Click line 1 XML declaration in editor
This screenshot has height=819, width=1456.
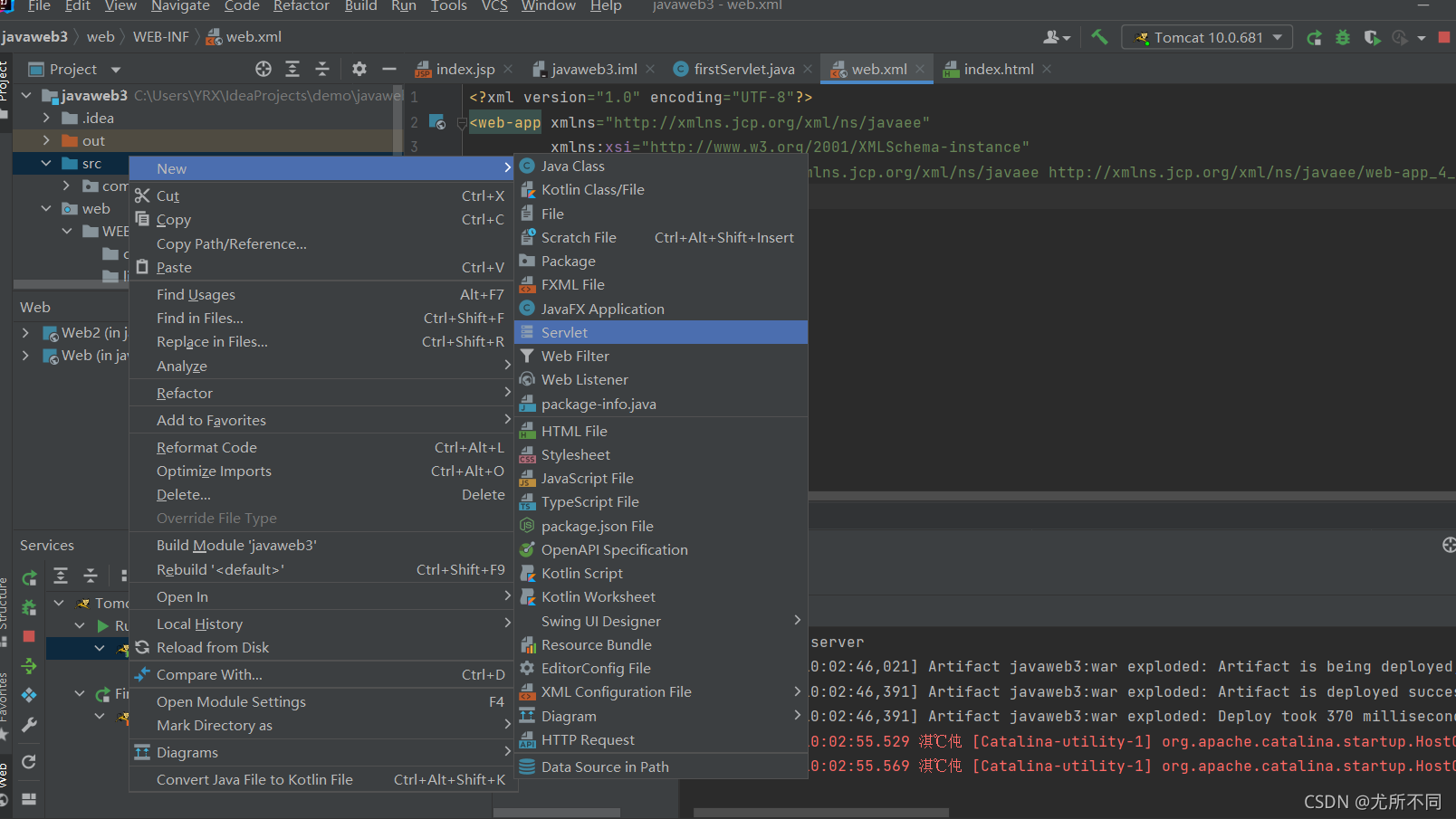point(640,97)
